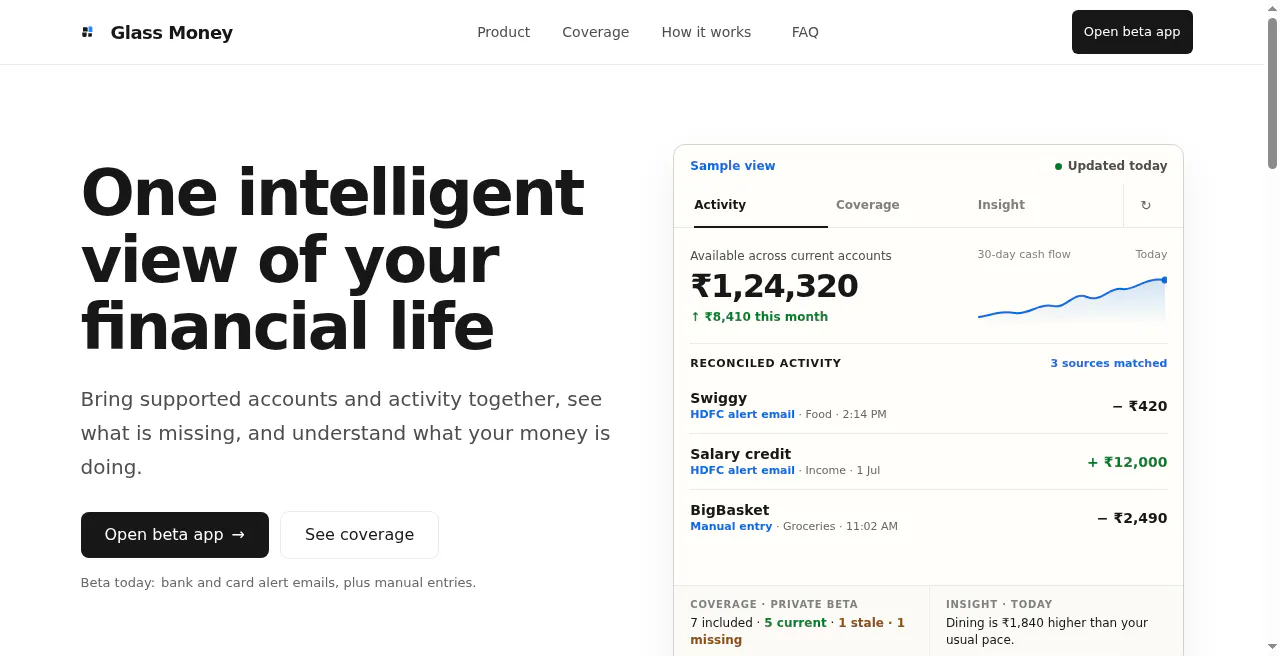Click the Insight · Today dining note
Viewport: 1280px width, 656px height.
pyautogui.click(x=1056, y=621)
